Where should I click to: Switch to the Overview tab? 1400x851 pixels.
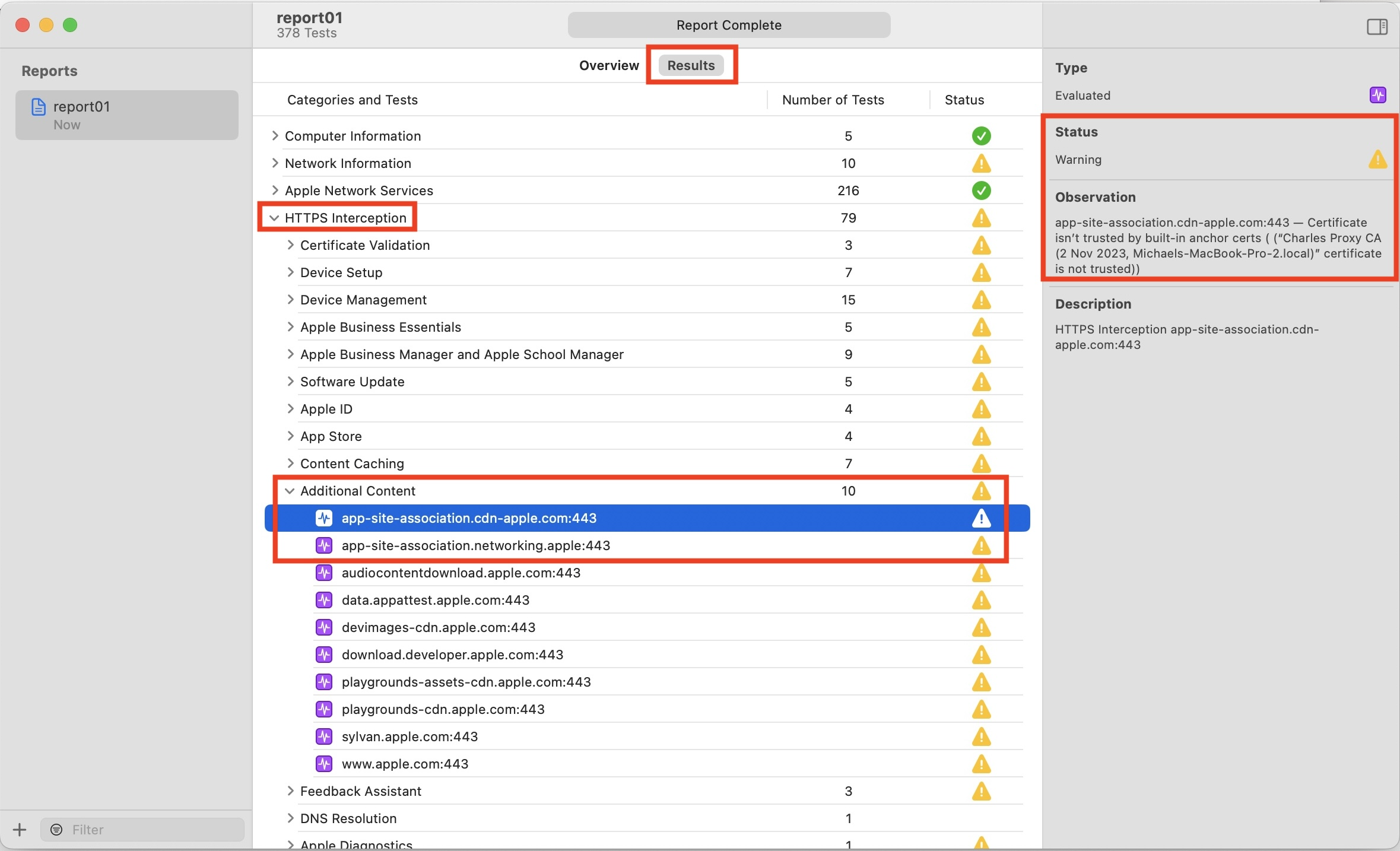tap(609, 65)
